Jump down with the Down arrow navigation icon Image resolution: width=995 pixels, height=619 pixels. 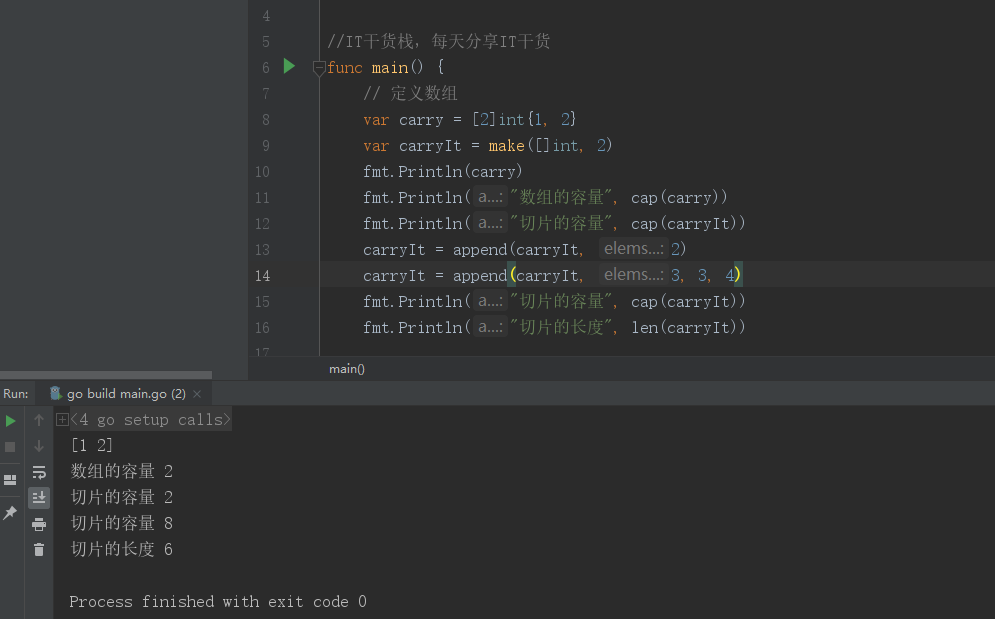(x=39, y=448)
